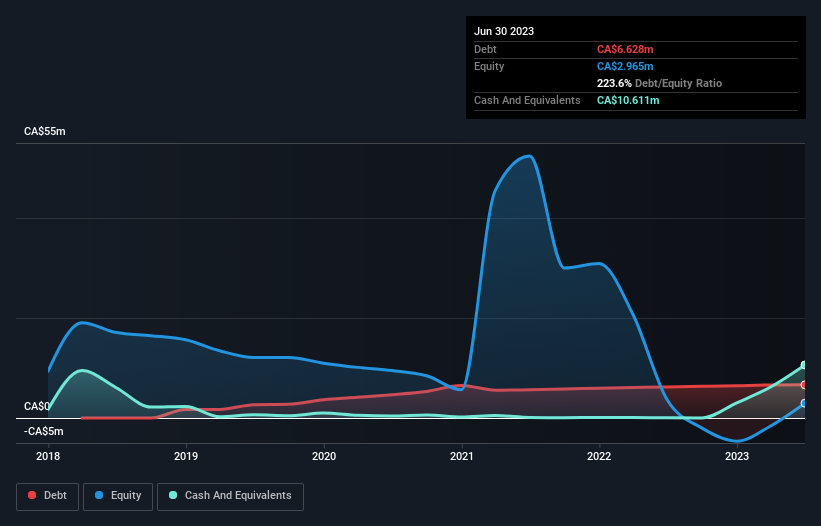This screenshot has width=821, height=526.
Task: Click the -CA$5m y-axis label
Action: pyautogui.click(x=43, y=431)
